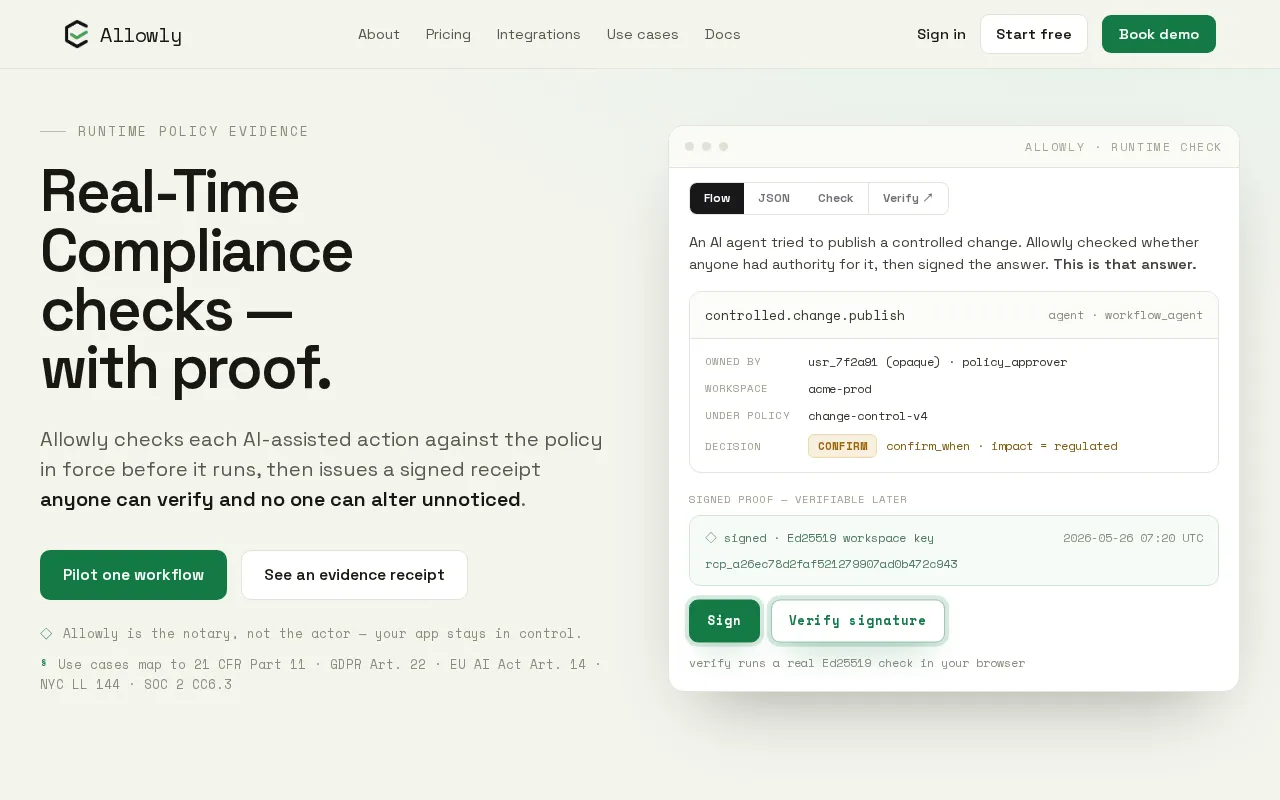The height and width of the screenshot is (800, 1280).
Task: Click the 'Real-Time Compliance checks' headline
Action: (x=196, y=279)
